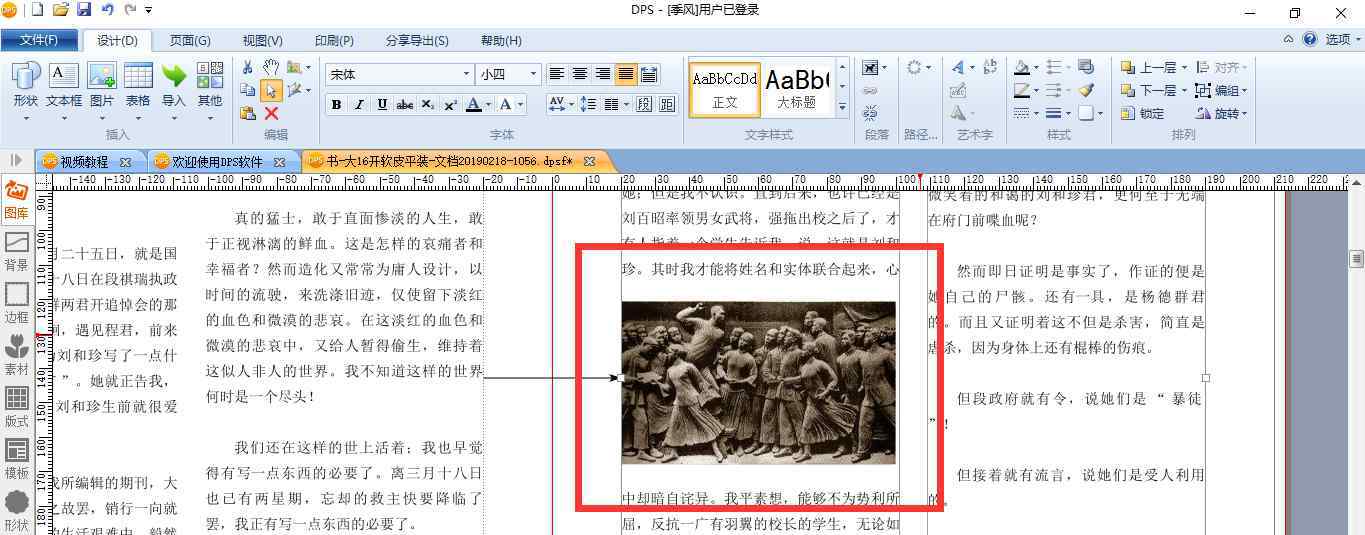Select the hand pan tool
This screenshot has width=1365, height=535.
click(x=270, y=67)
